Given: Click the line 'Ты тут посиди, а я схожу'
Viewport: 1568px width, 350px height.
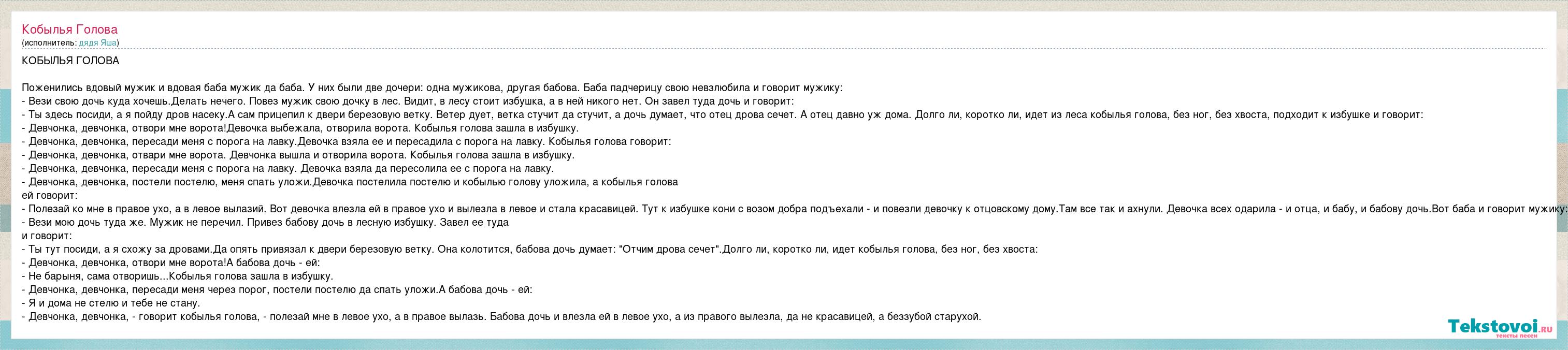Looking at the screenshot, I should click(529, 249).
